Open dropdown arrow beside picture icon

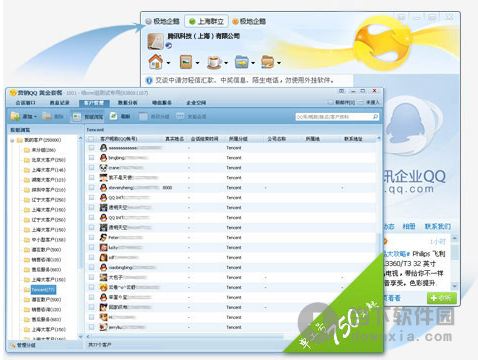point(197,63)
